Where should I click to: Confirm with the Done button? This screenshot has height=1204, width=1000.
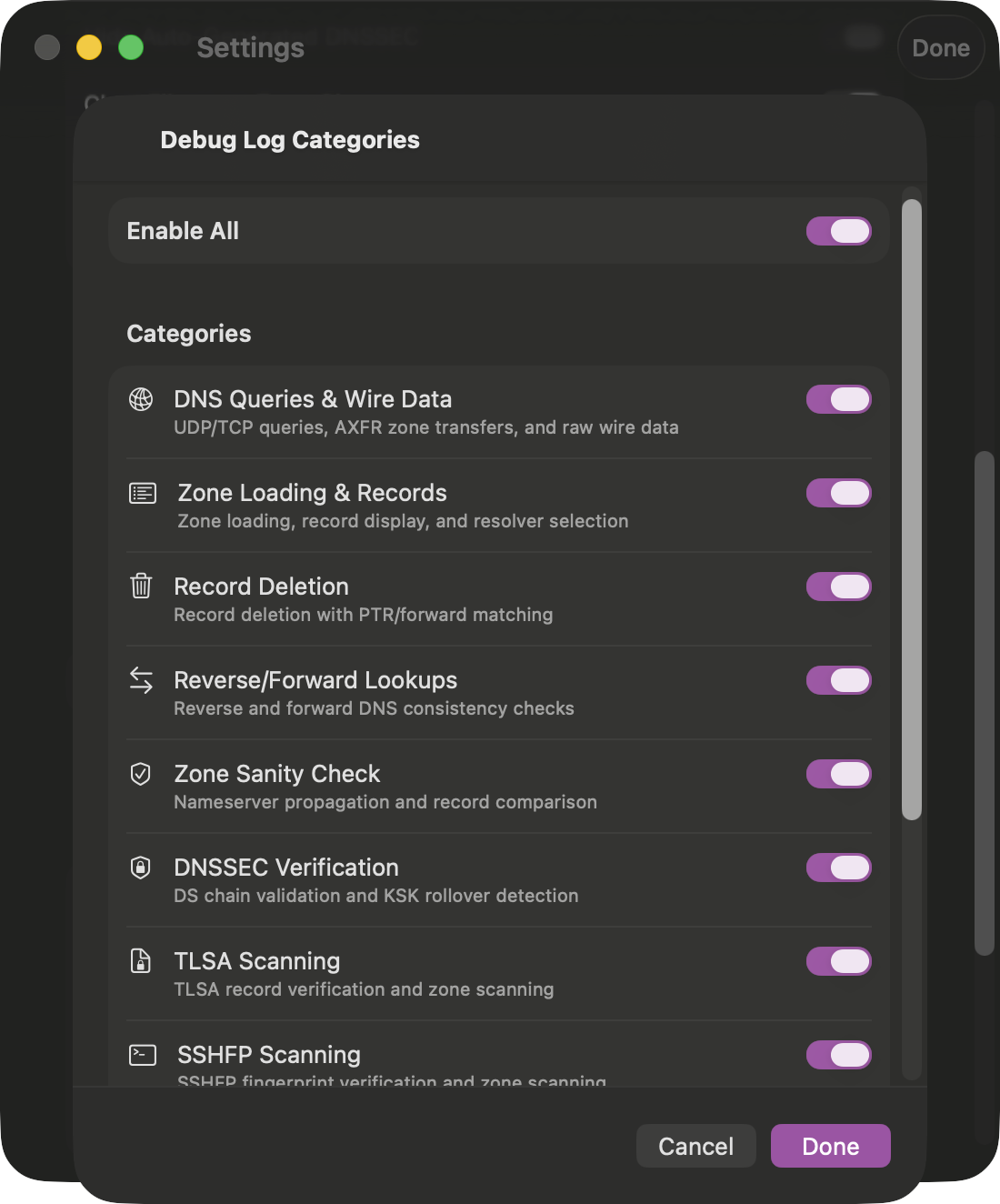(x=830, y=1146)
